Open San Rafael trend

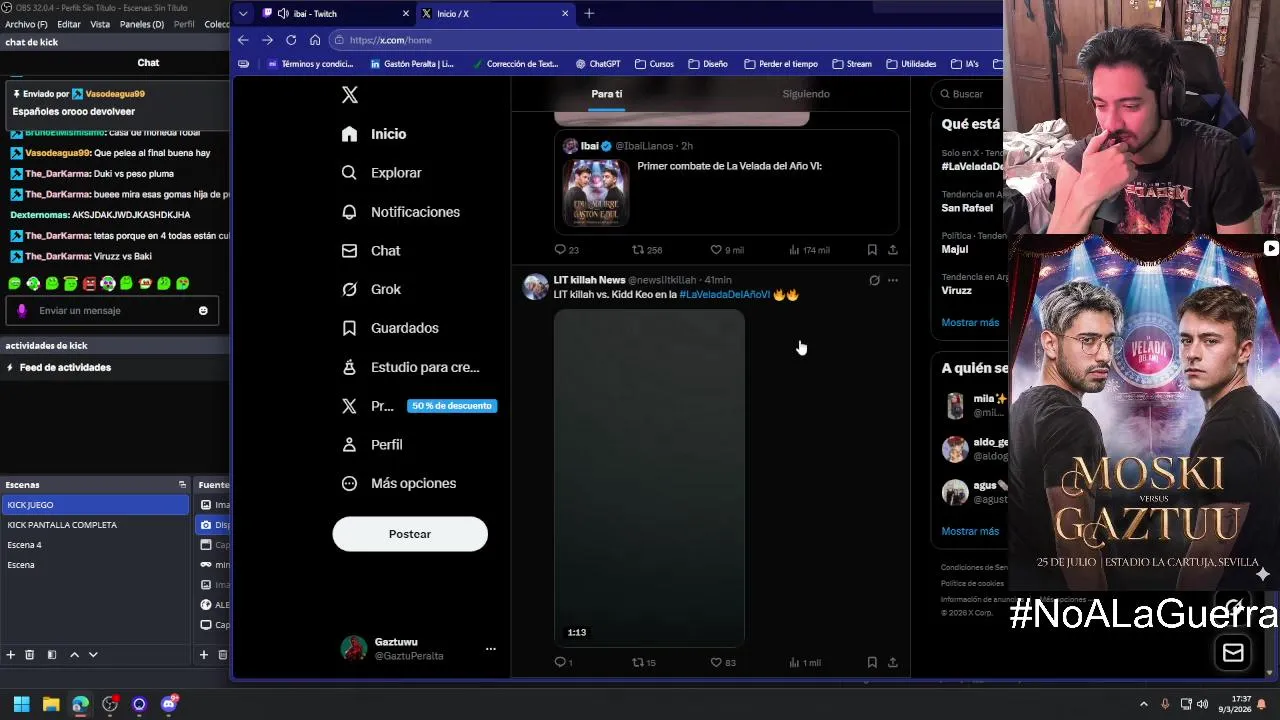pos(967,208)
